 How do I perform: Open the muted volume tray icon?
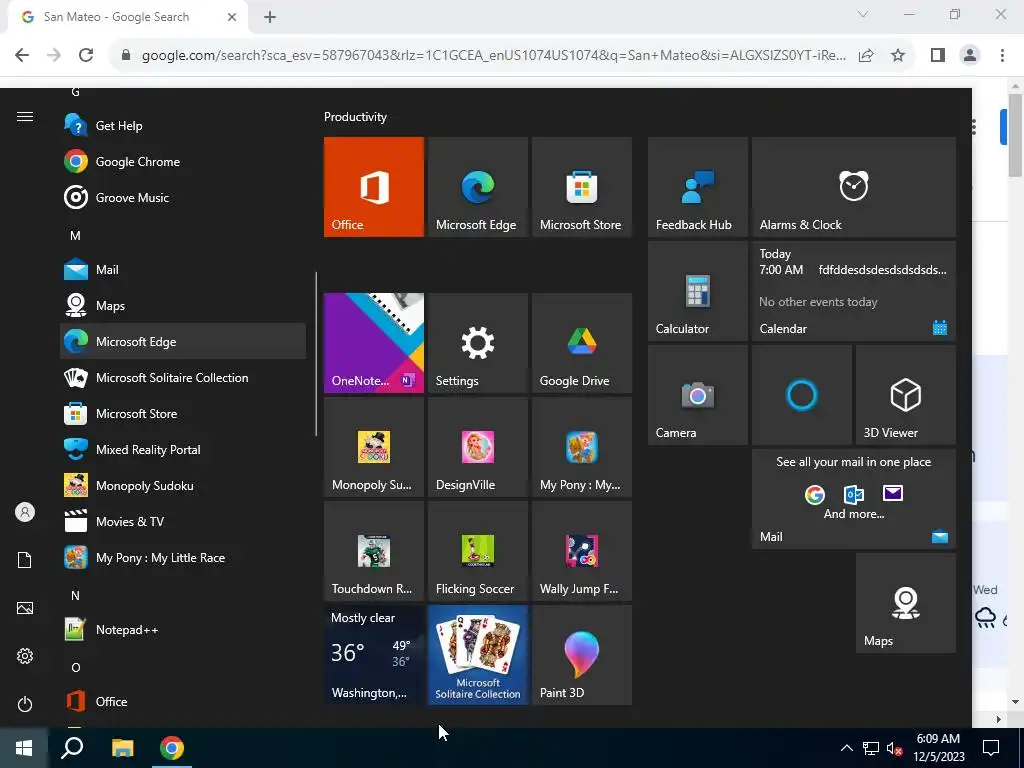tap(894, 748)
